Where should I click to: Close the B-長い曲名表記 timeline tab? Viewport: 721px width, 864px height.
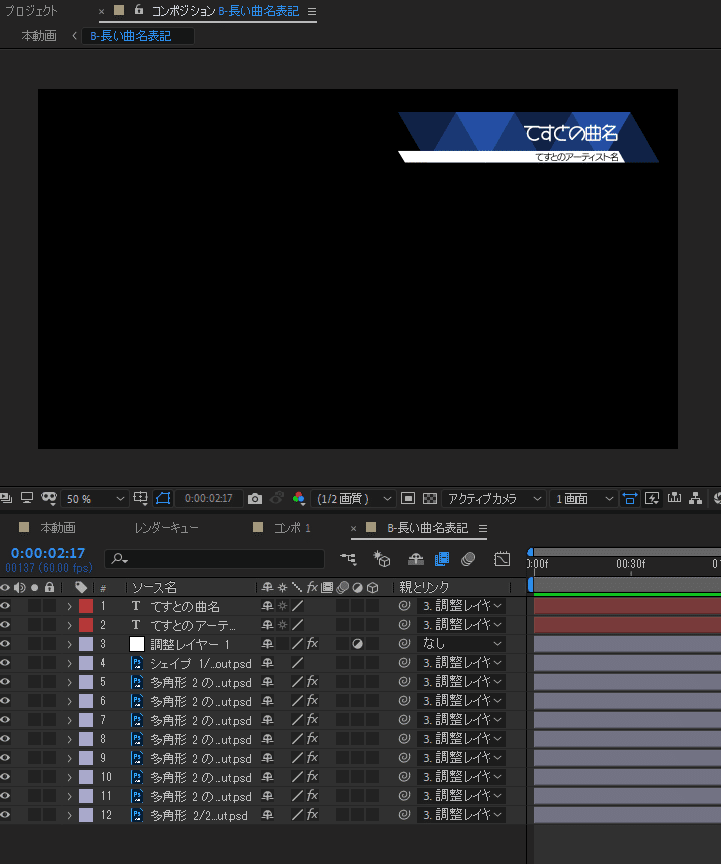pyautogui.click(x=354, y=528)
